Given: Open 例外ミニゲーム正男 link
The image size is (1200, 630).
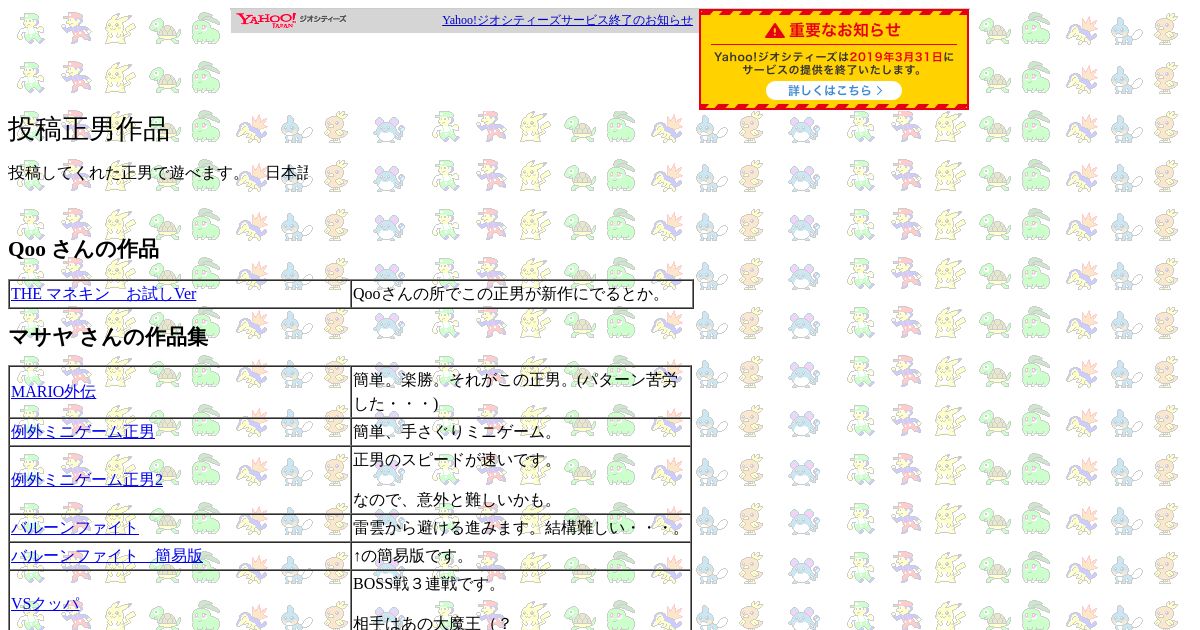Looking at the screenshot, I should (83, 432).
